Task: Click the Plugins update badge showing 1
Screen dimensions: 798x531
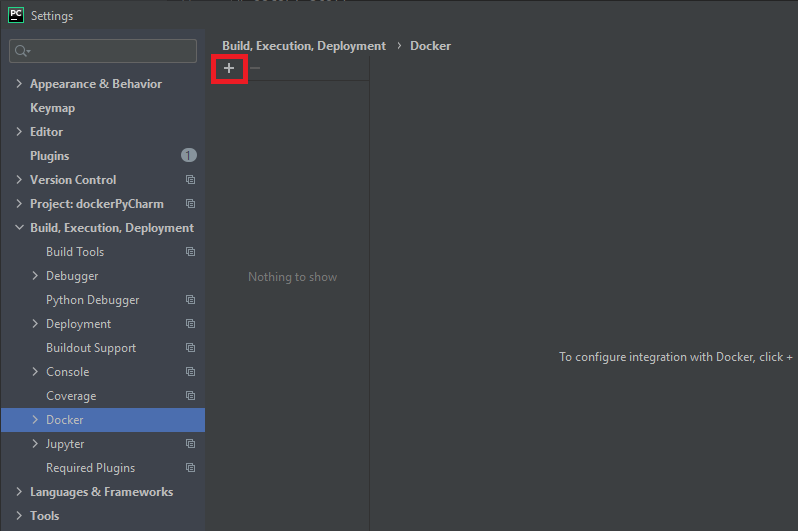Action: 189,155
